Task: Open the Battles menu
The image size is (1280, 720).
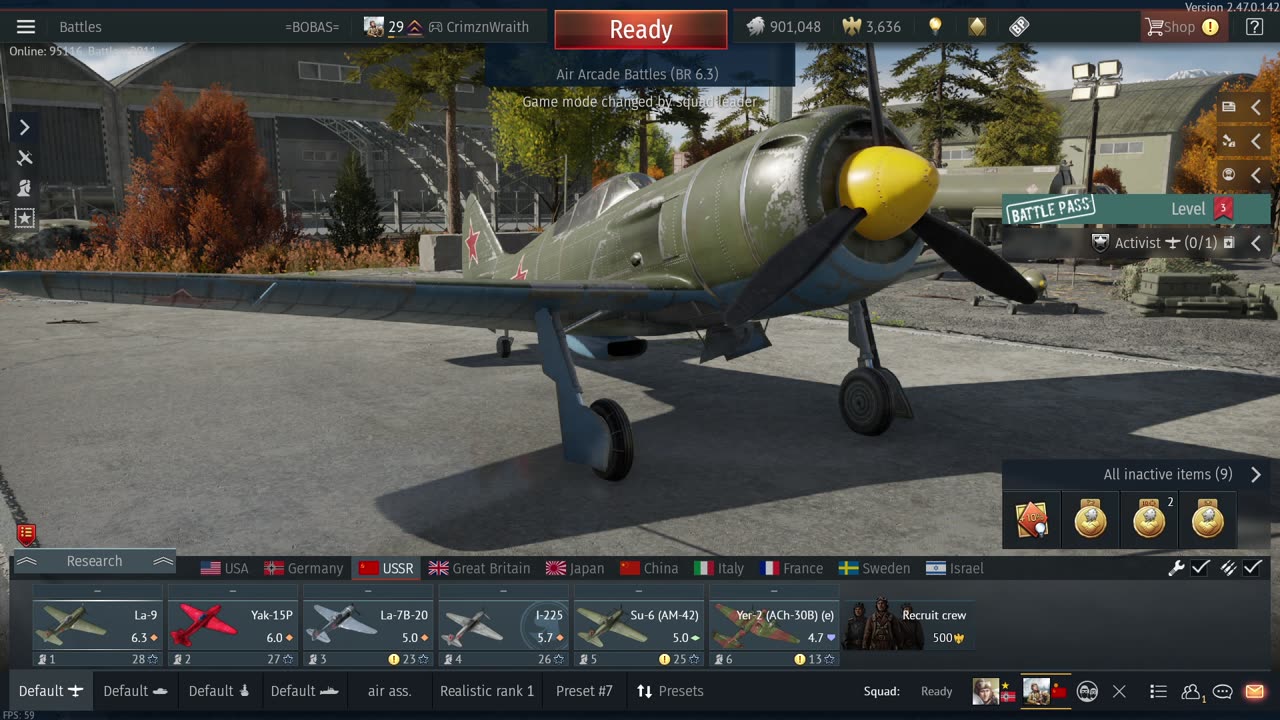Action: click(x=80, y=27)
